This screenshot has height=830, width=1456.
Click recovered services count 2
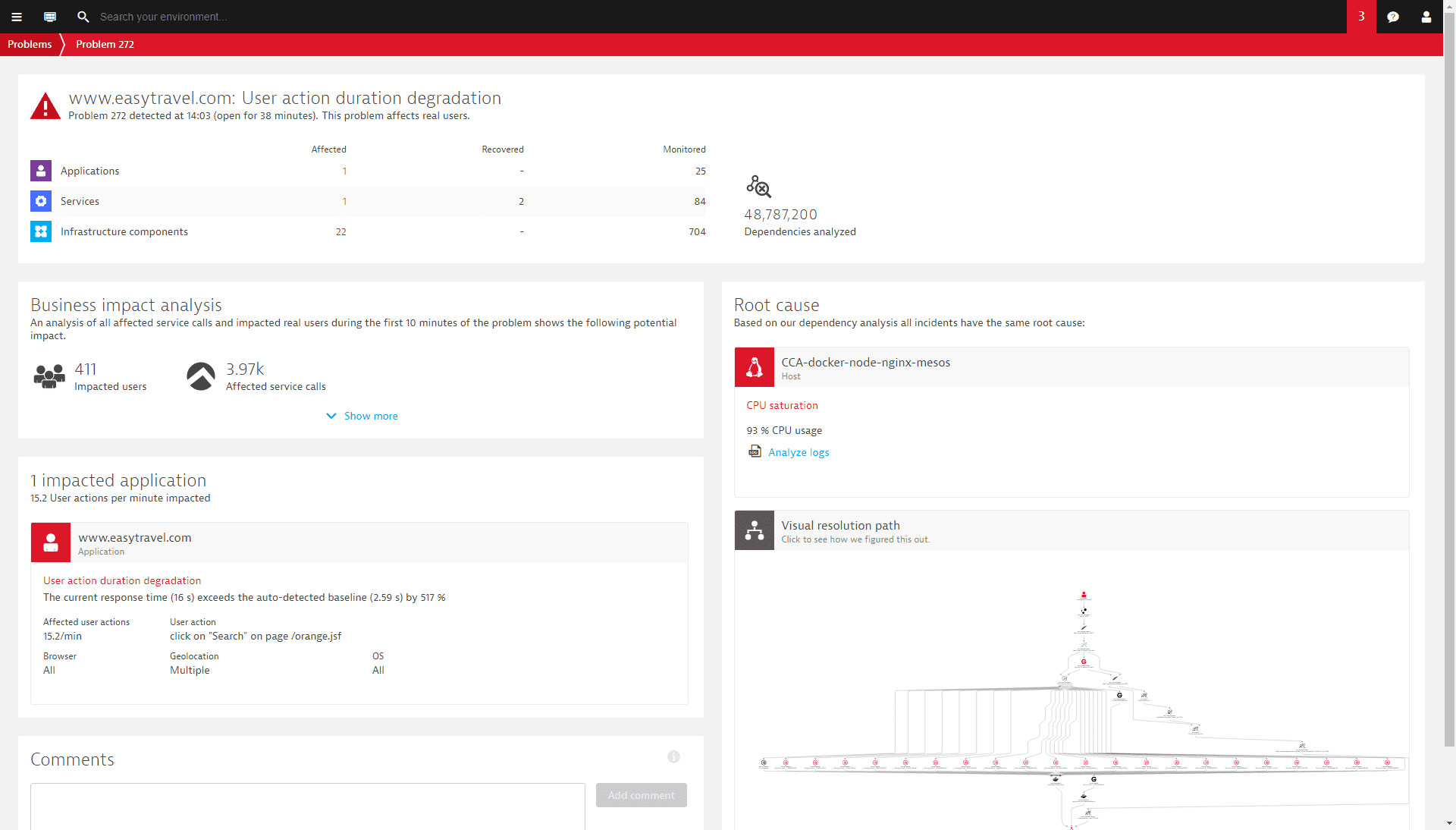click(521, 201)
